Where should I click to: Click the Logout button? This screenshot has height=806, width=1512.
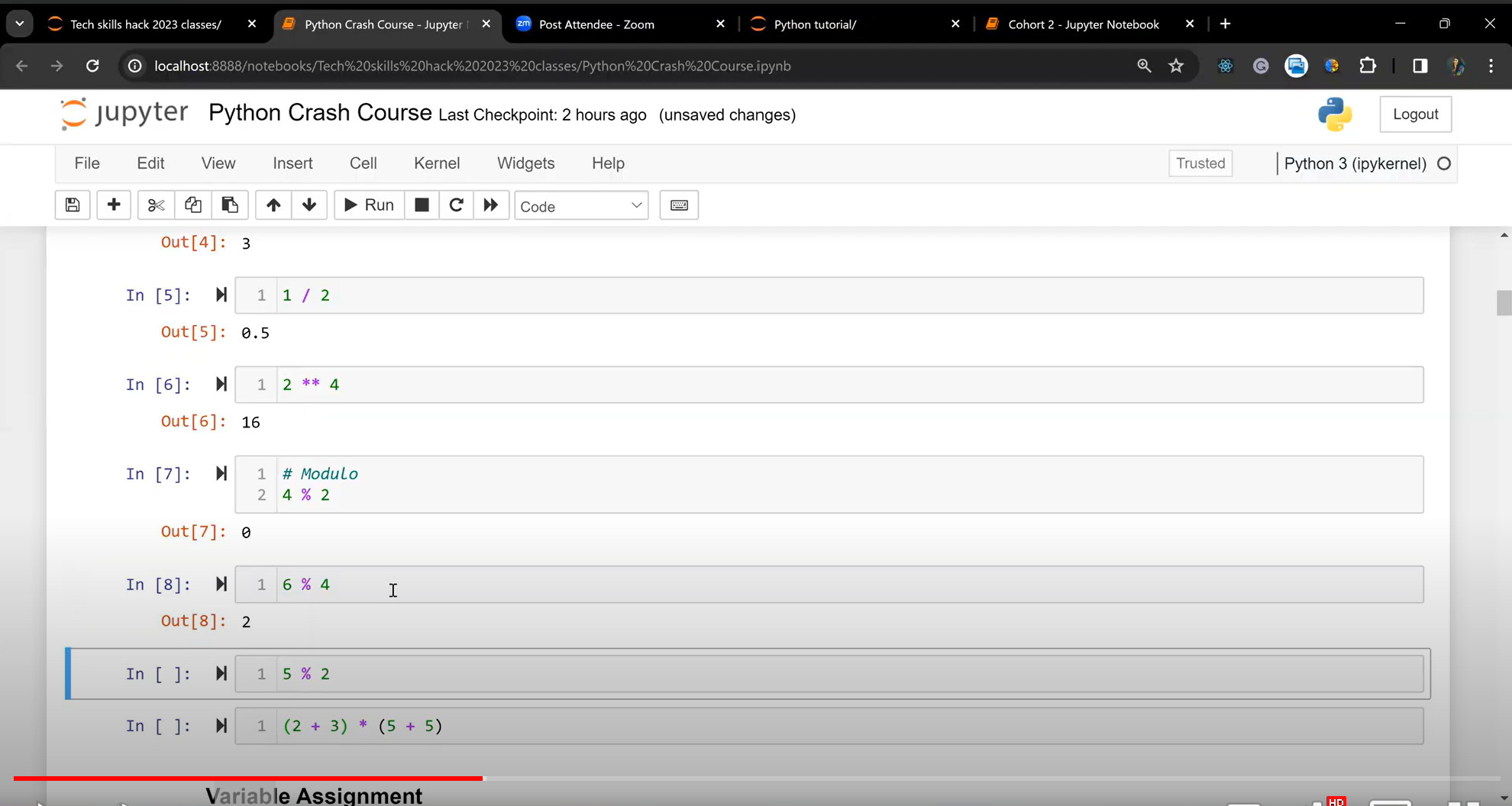[x=1415, y=113]
